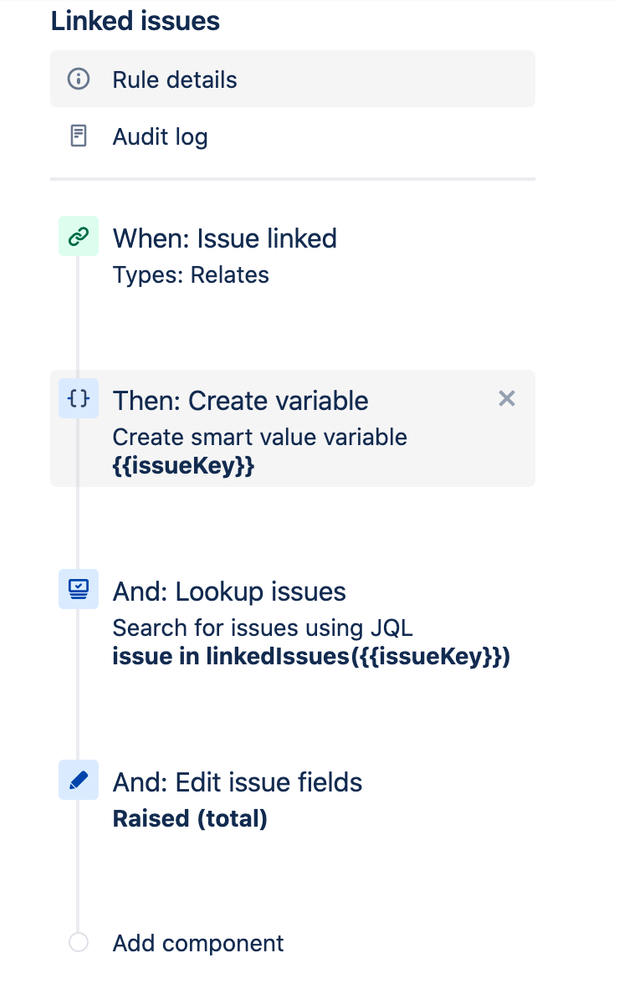Click Add component
This screenshot has width=619, height=999.
click(197, 942)
